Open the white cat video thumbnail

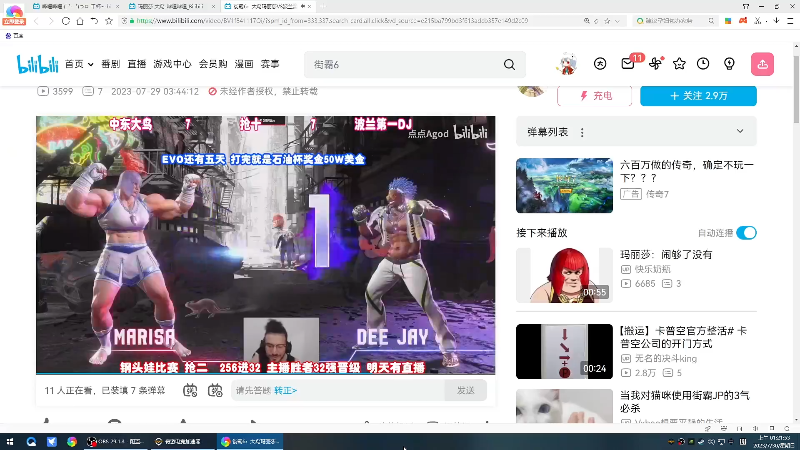tap(564, 406)
